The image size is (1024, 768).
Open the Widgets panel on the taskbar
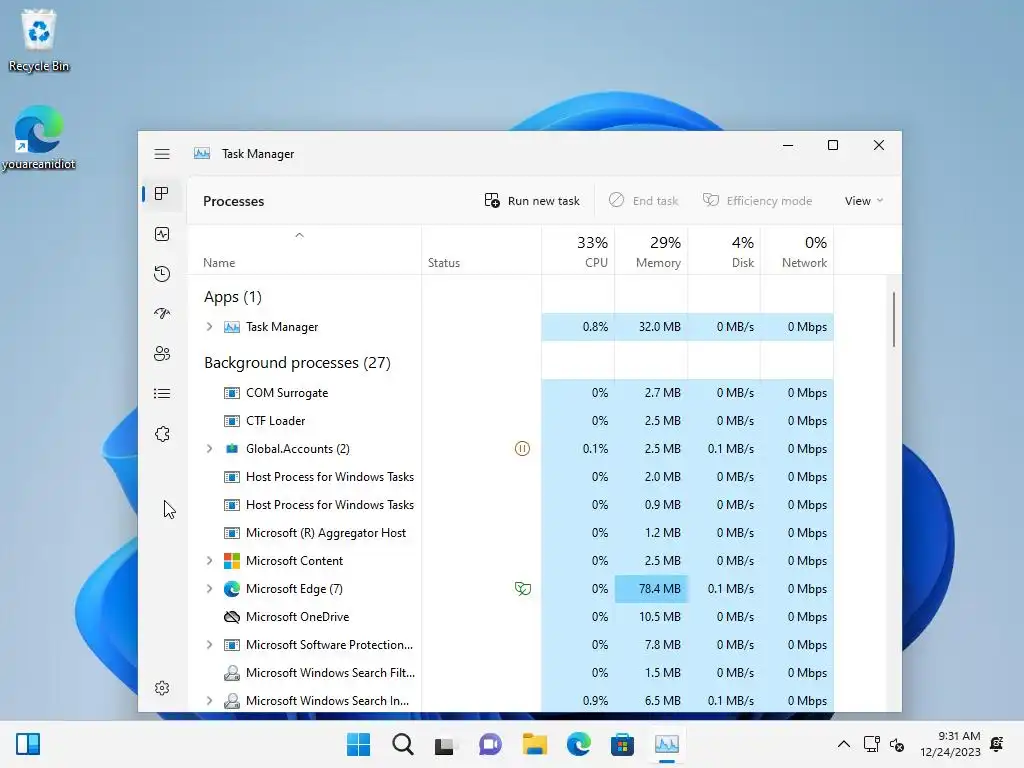(x=28, y=744)
